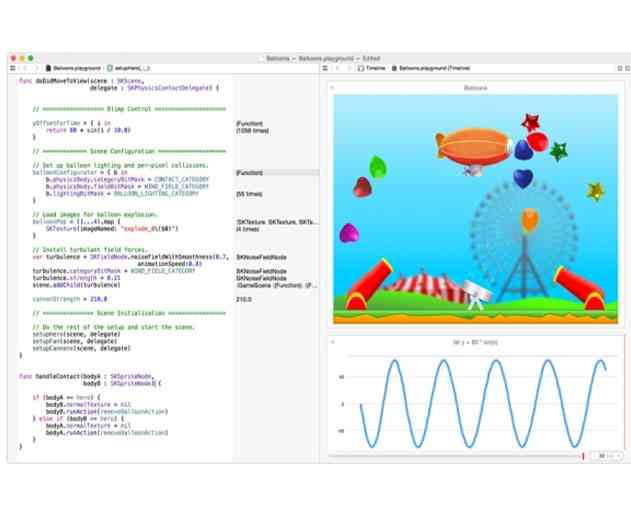
Task: Select the '(4 times)' result in sidebar
Action: (x=247, y=229)
